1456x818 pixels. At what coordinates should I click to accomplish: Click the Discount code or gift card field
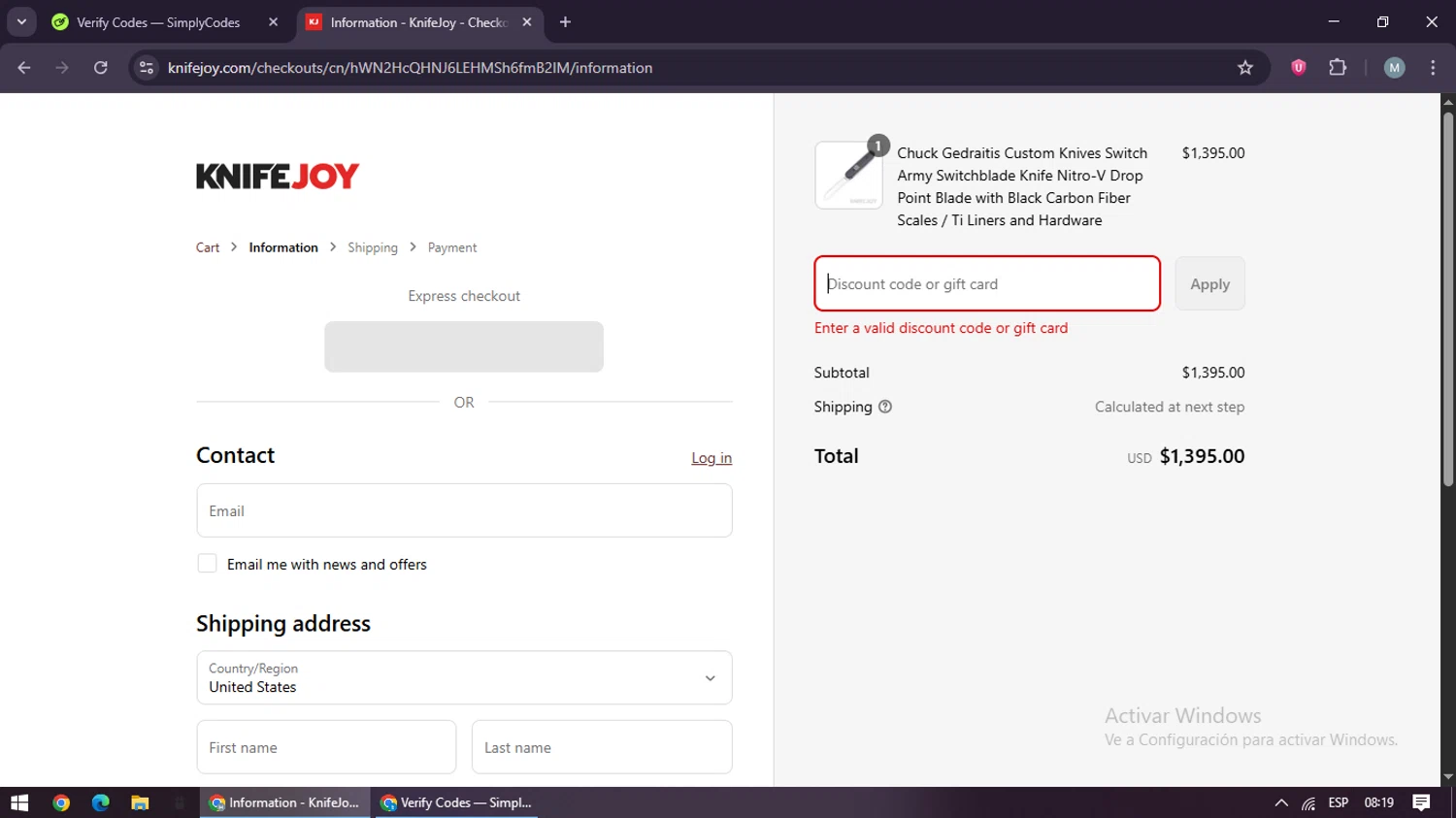coord(987,283)
